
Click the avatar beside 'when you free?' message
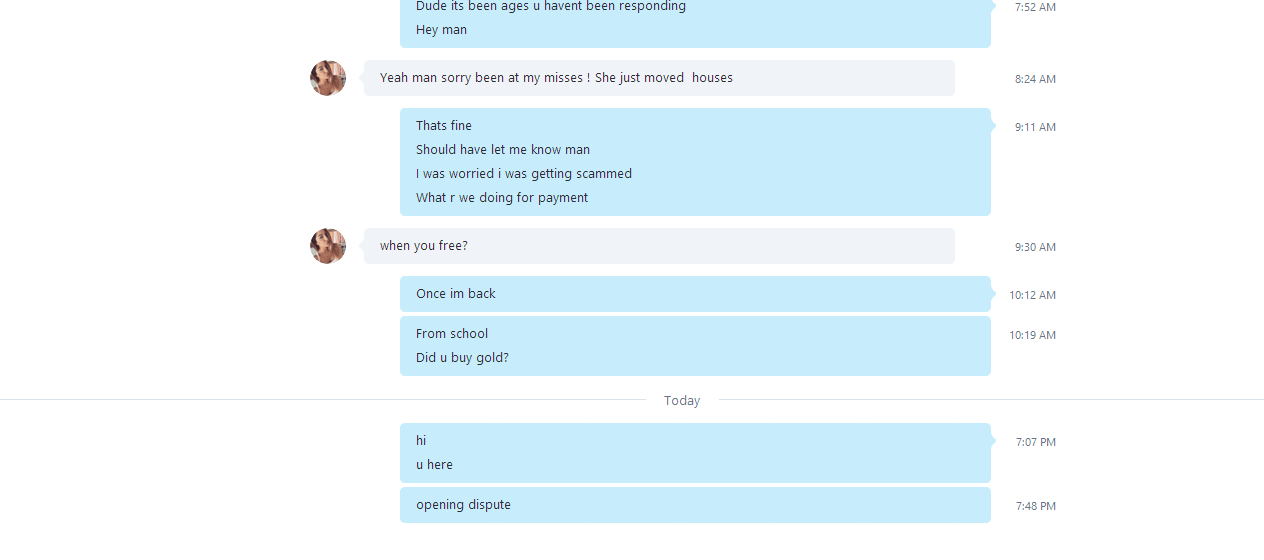[x=328, y=246]
